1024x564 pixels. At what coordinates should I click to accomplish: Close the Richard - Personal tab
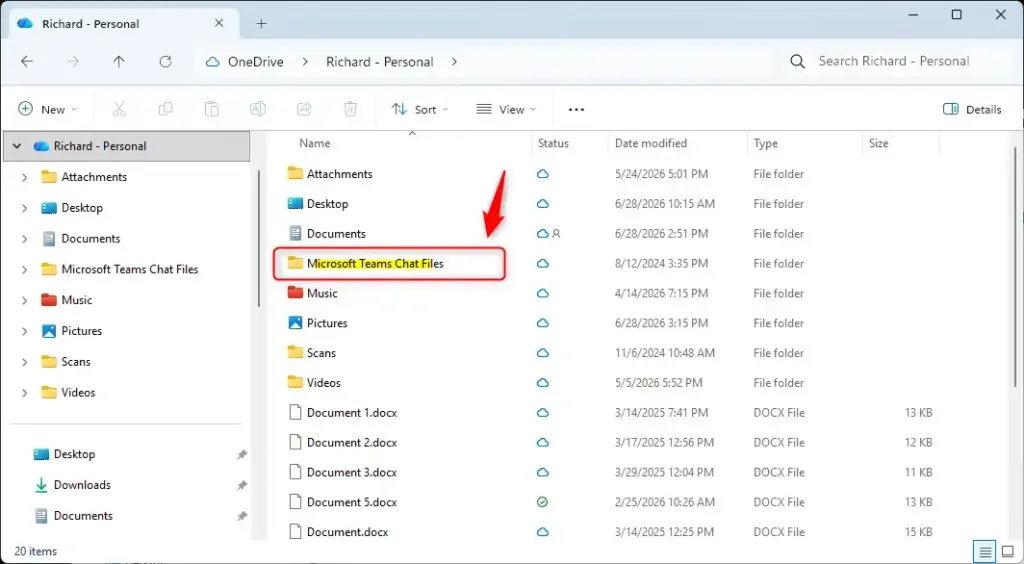(x=219, y=23)
